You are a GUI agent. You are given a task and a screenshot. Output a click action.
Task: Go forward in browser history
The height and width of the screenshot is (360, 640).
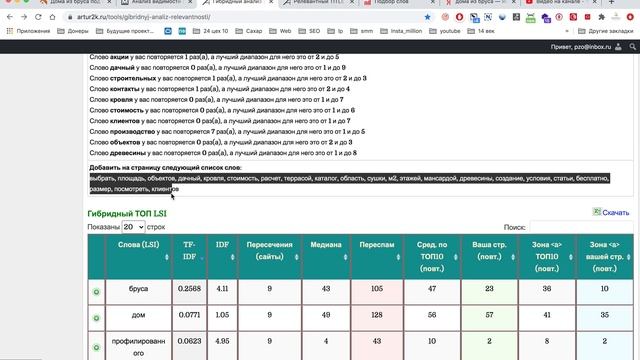(24, 17)
